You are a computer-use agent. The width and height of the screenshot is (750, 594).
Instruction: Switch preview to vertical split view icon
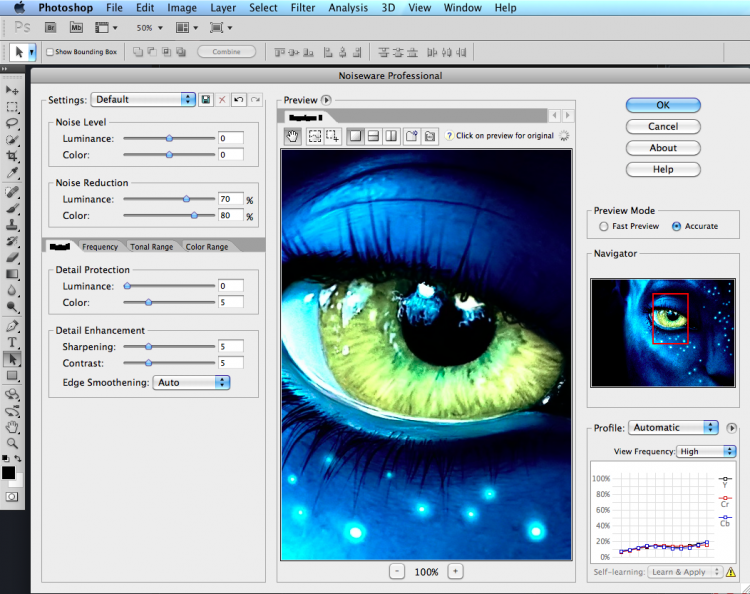point(391,136)
